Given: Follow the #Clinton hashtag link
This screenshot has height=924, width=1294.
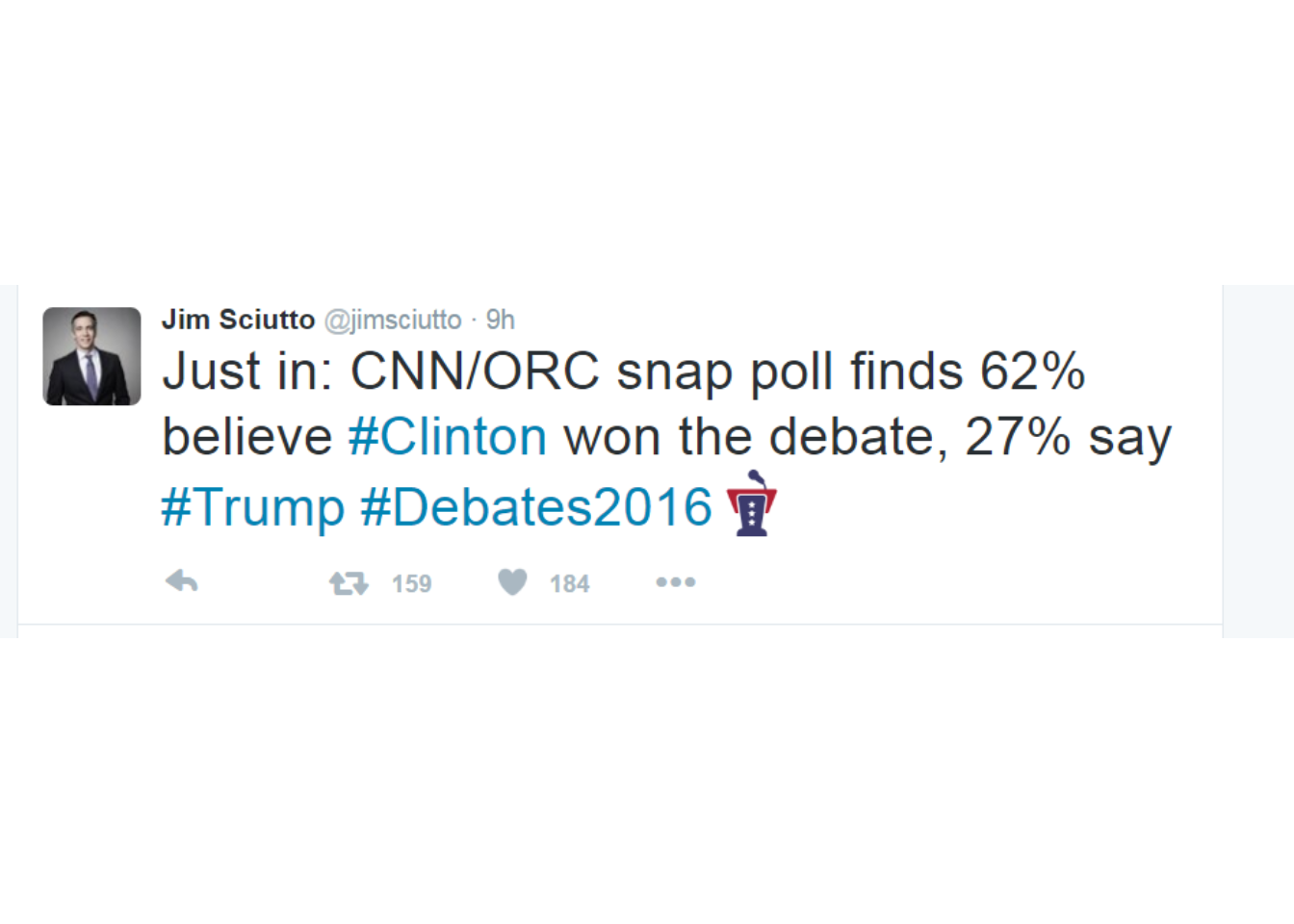Looking at the screenshot, I should [x=448, y=437].
